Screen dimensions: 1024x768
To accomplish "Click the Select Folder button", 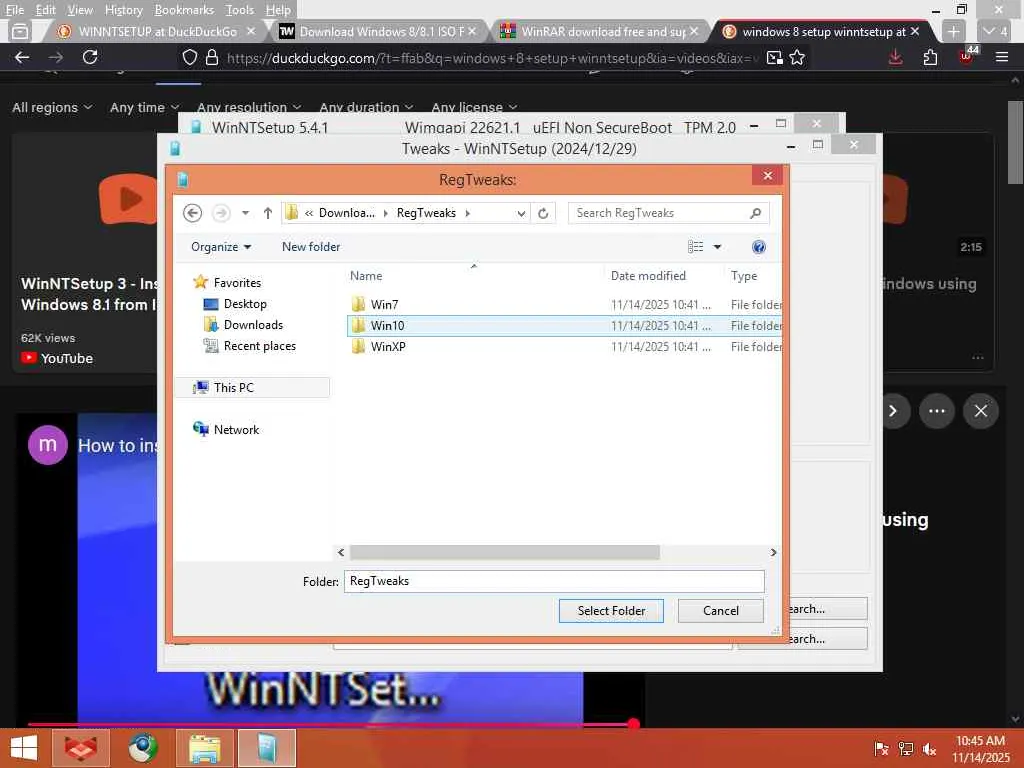I will [x=611, y=611].
